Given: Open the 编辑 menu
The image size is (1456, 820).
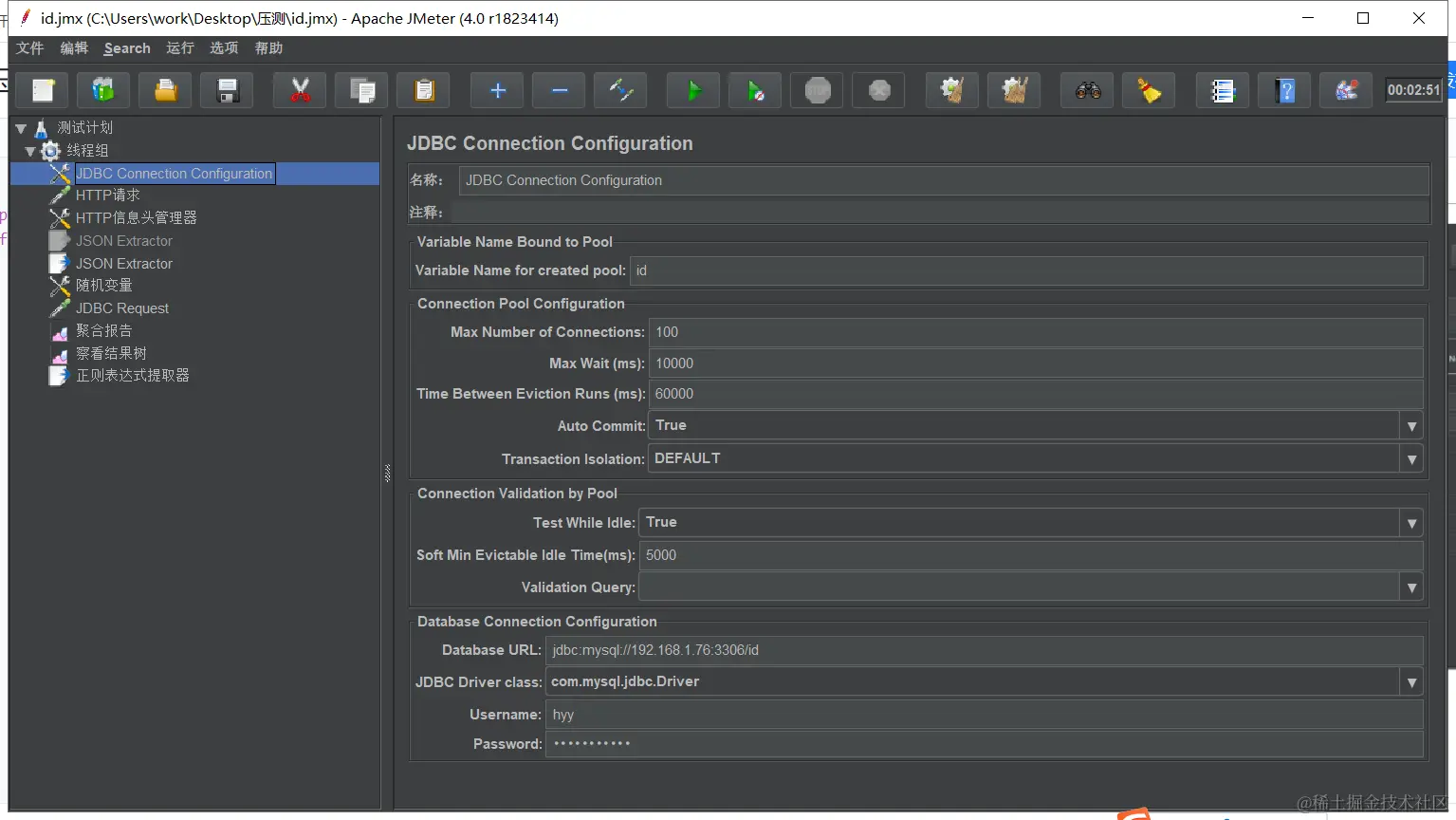Looking at the screenshot, I should tap(74, 48).
